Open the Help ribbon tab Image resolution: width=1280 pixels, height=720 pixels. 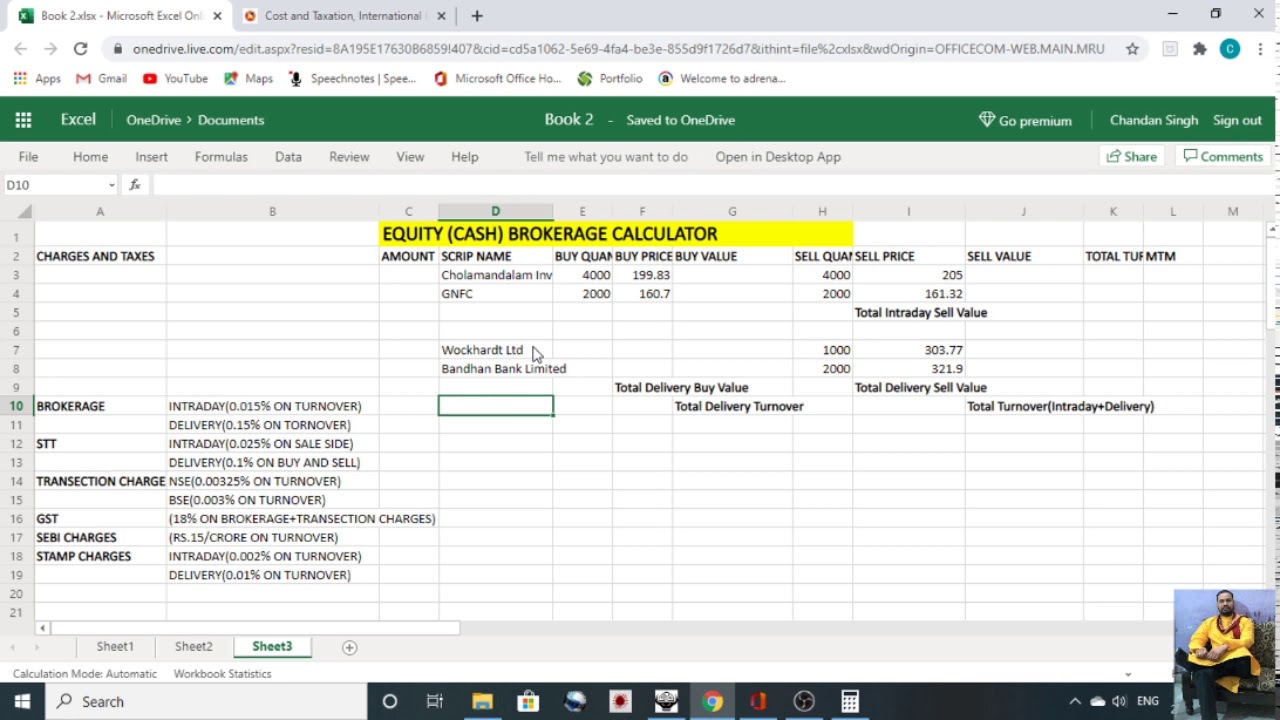click(464, 157)
